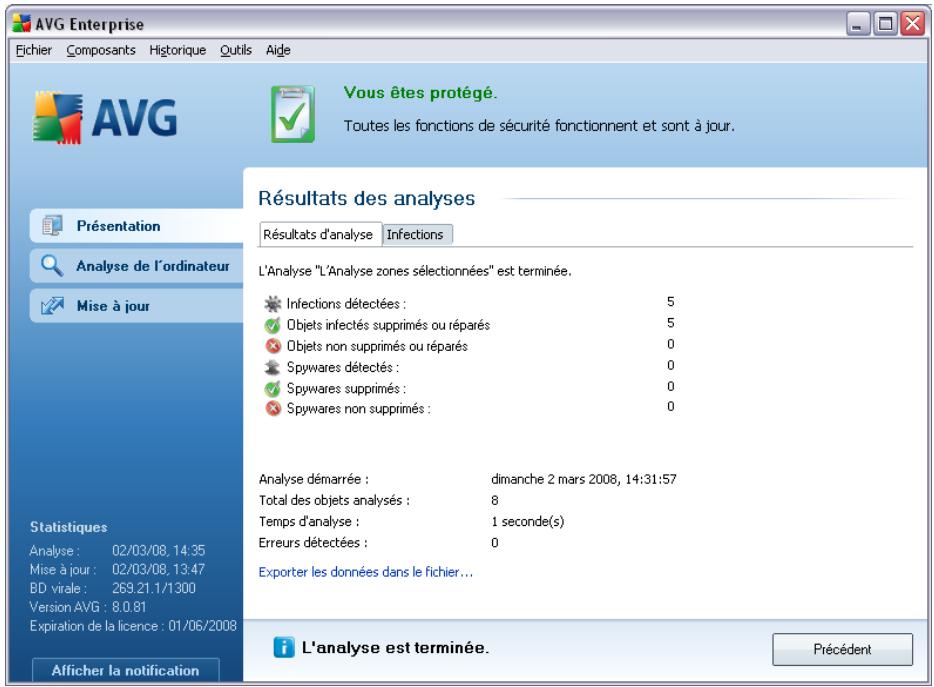
Task: Click the '1 seconde(s)' analysis time value
Action: pos(528,522)
